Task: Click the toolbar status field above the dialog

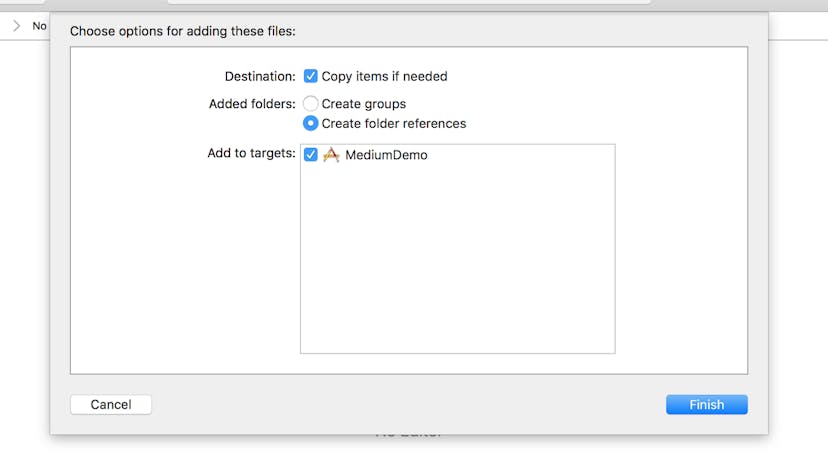Action: 409,2
